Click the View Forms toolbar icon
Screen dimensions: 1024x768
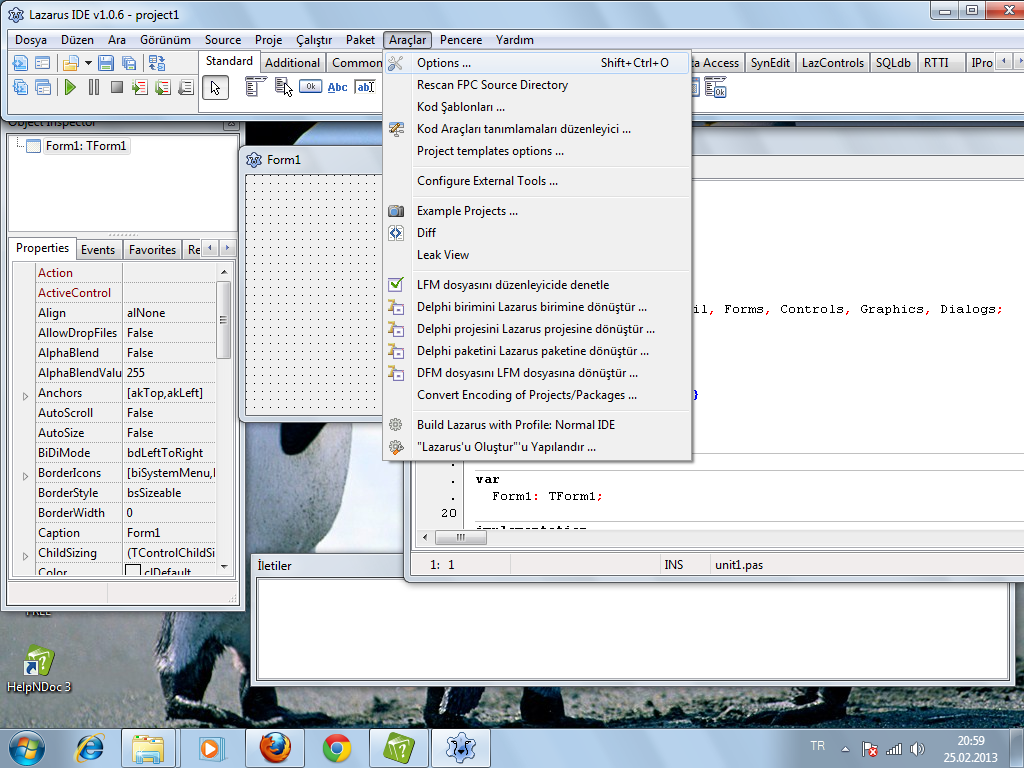42,87
